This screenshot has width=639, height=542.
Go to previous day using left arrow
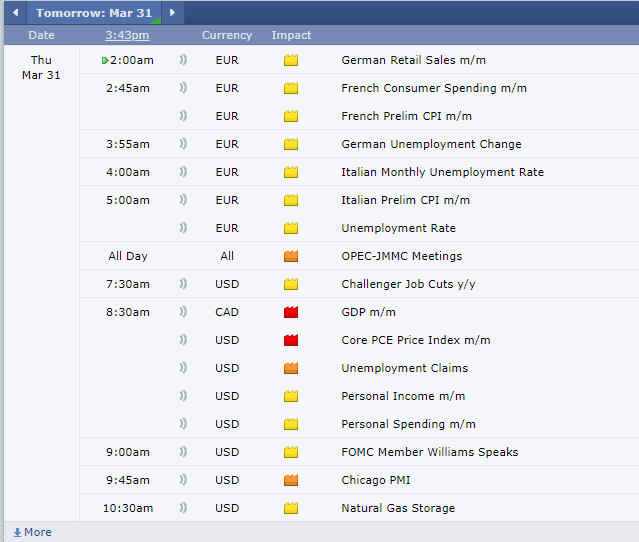pyautogui.click(x=15, y=13)
